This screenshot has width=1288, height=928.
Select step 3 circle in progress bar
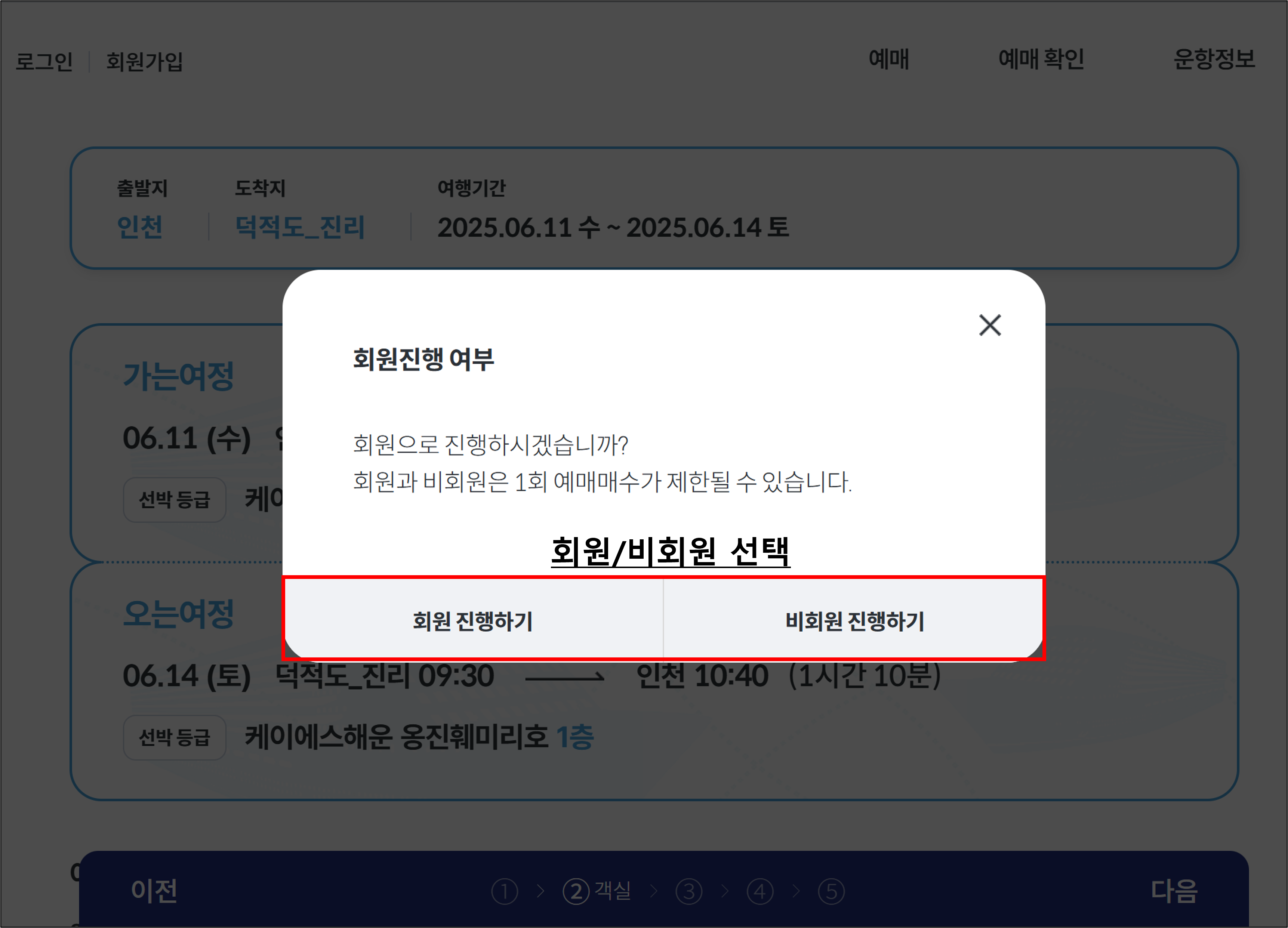(689, 892)
